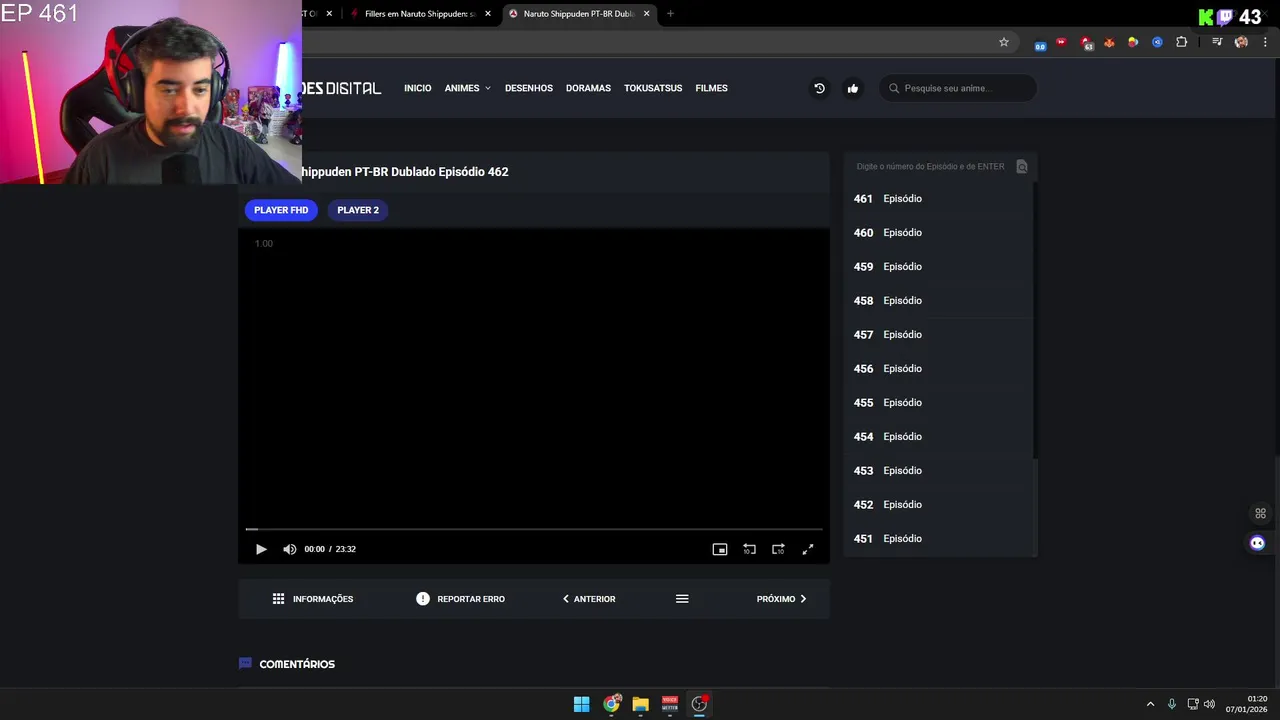
Task: Enable picture-in-picture in the player
Action: [719, 549]
